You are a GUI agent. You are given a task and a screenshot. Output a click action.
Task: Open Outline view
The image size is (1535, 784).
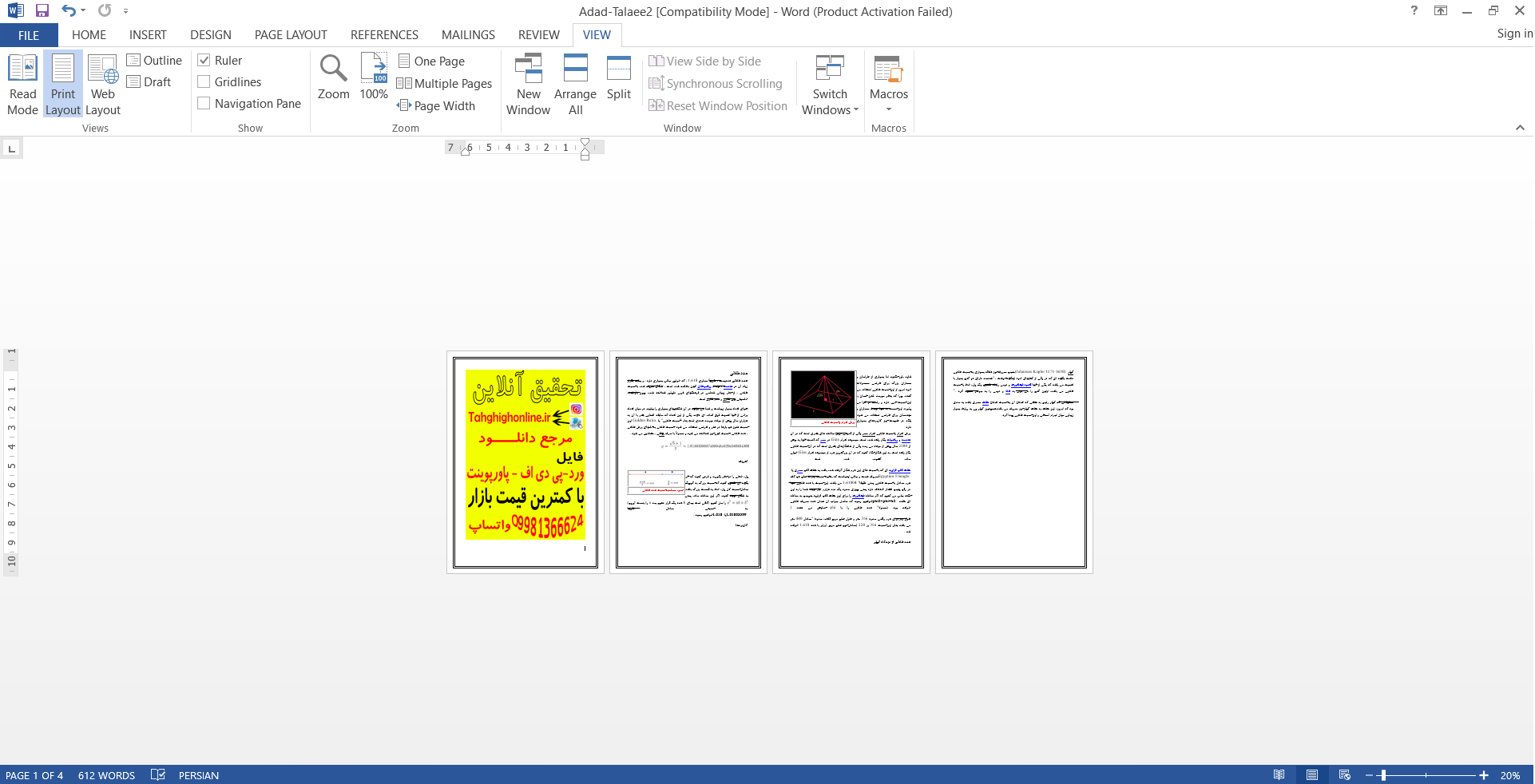[154, 61]
